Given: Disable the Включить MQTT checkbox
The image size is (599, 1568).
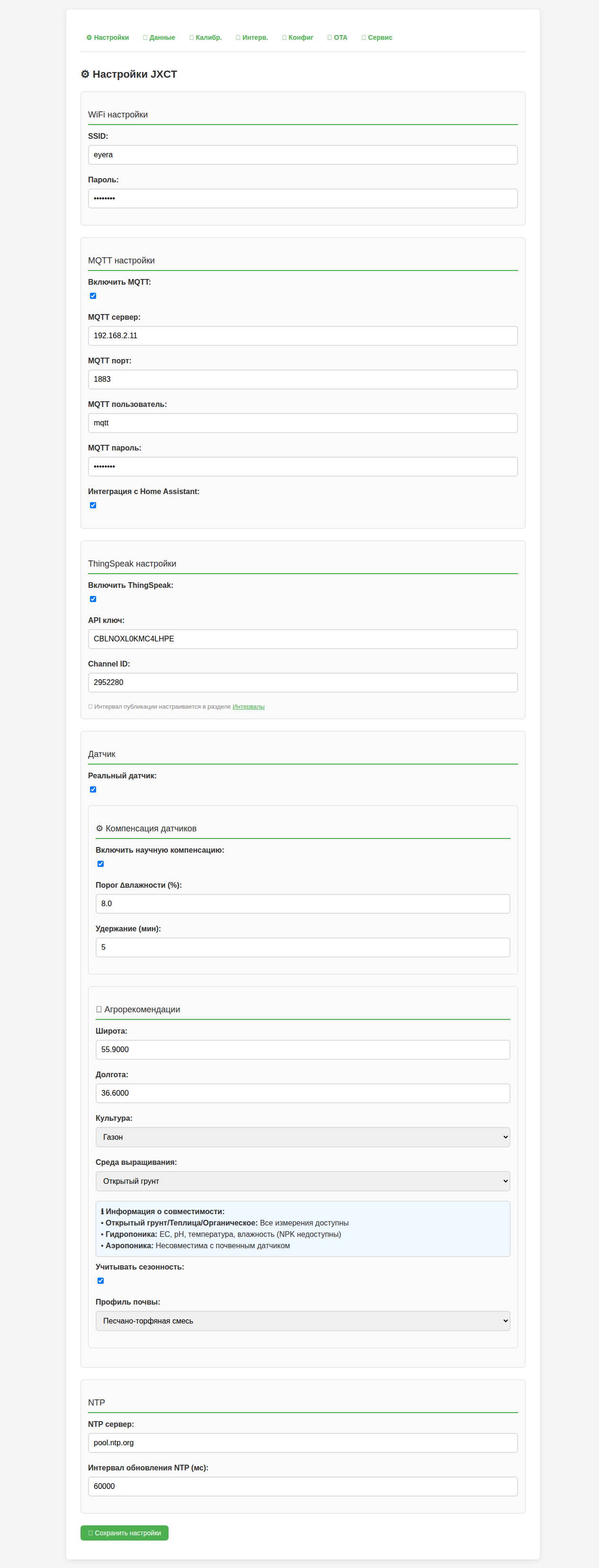Looking at the screenshot, I should tap(92, 297).
